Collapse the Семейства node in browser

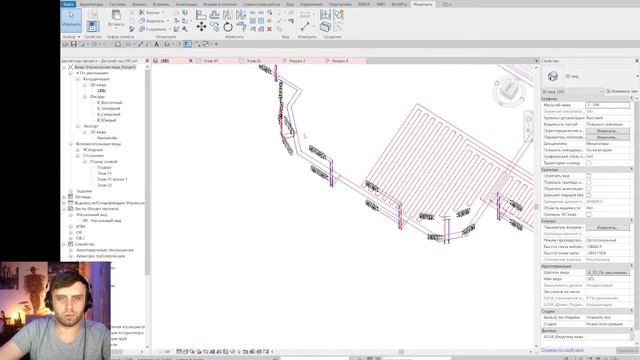click(64, 244)
